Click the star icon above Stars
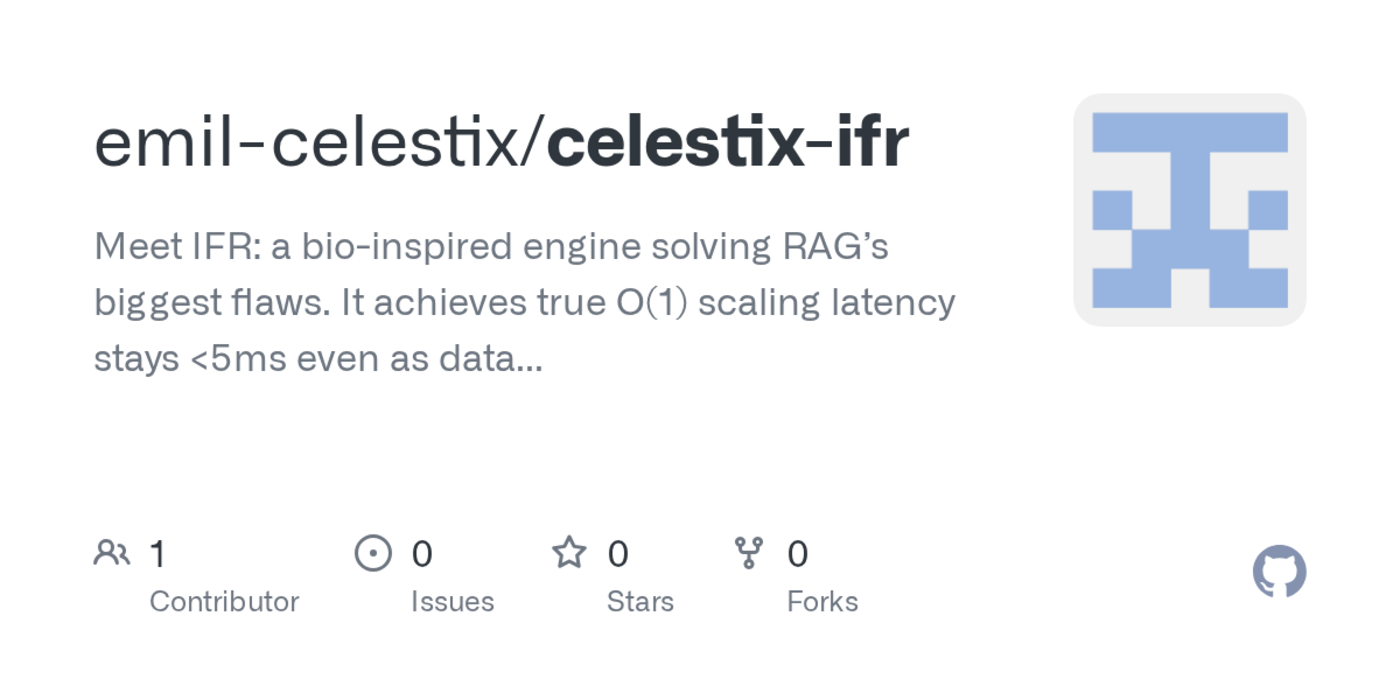 (569, 552)
